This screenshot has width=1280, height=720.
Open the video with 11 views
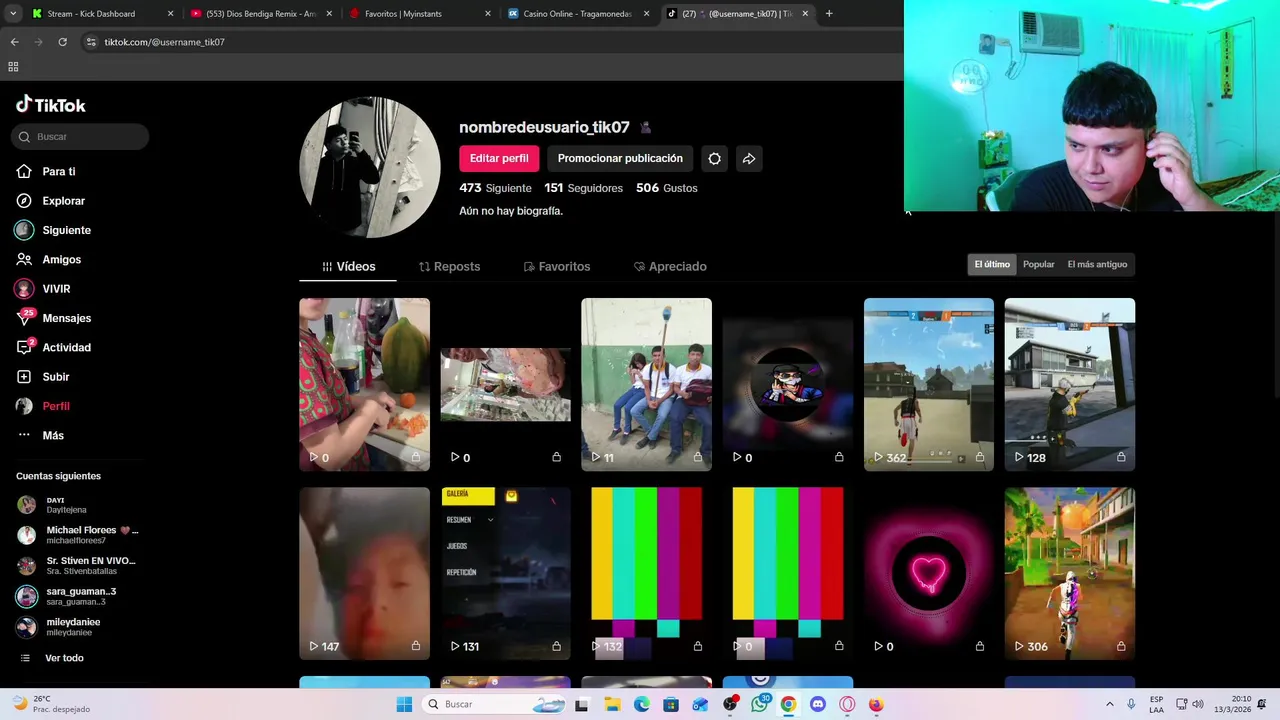646,384
